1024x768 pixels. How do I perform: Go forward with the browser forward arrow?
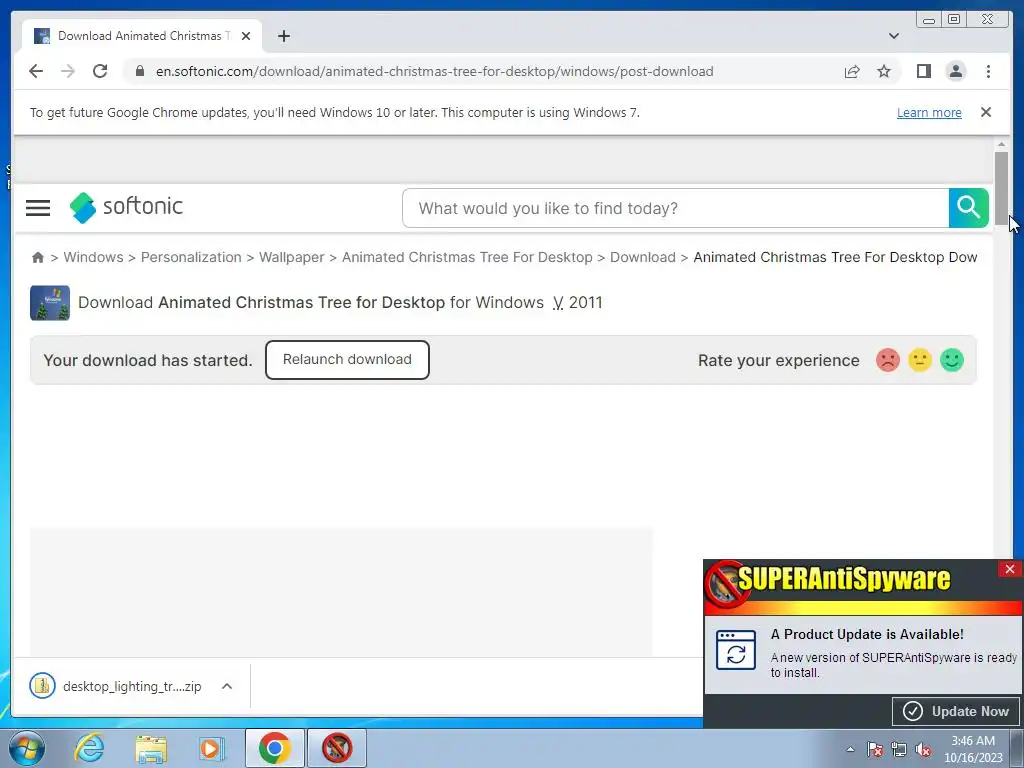[68, 71]
